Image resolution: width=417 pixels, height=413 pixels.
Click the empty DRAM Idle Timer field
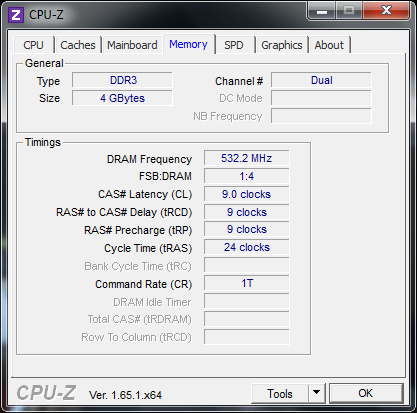(x=247, y=301)
